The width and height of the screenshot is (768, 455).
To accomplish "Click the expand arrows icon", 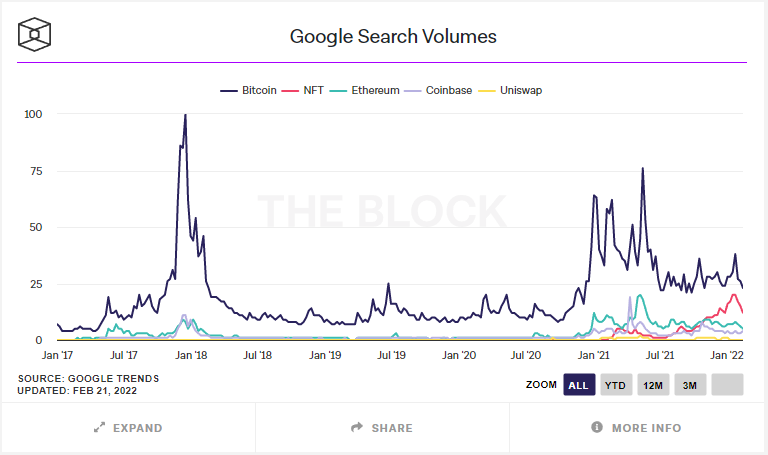I will point(99,428).
